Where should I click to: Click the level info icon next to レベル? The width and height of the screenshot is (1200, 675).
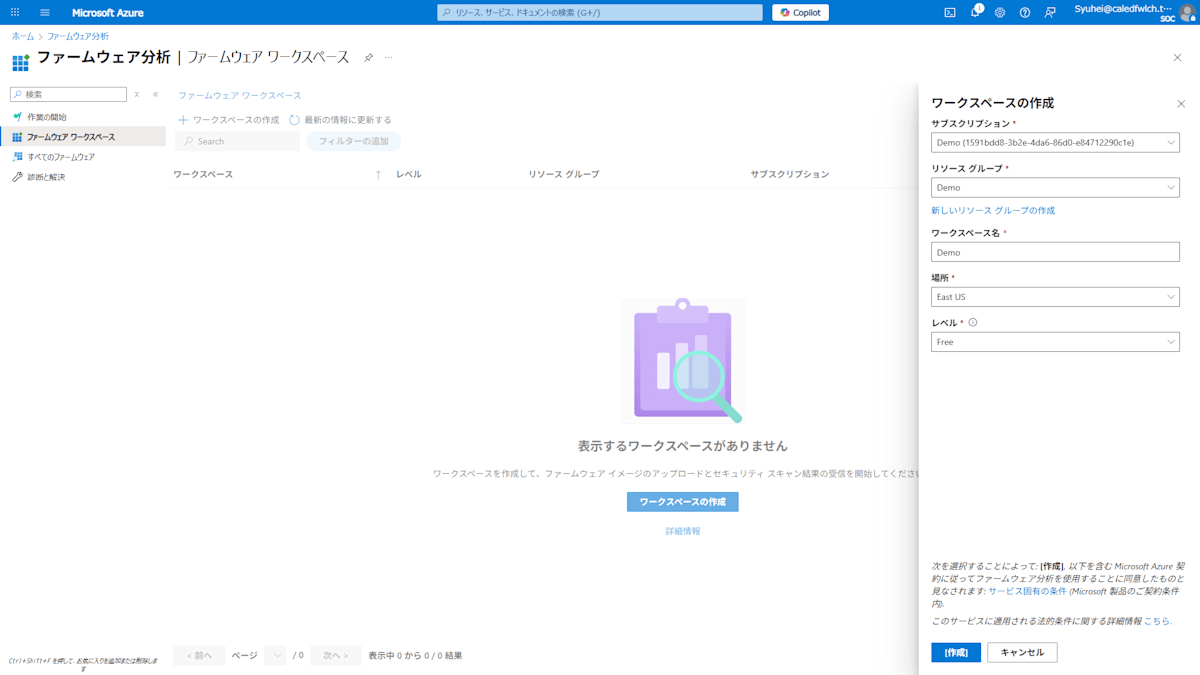[973, 323]
